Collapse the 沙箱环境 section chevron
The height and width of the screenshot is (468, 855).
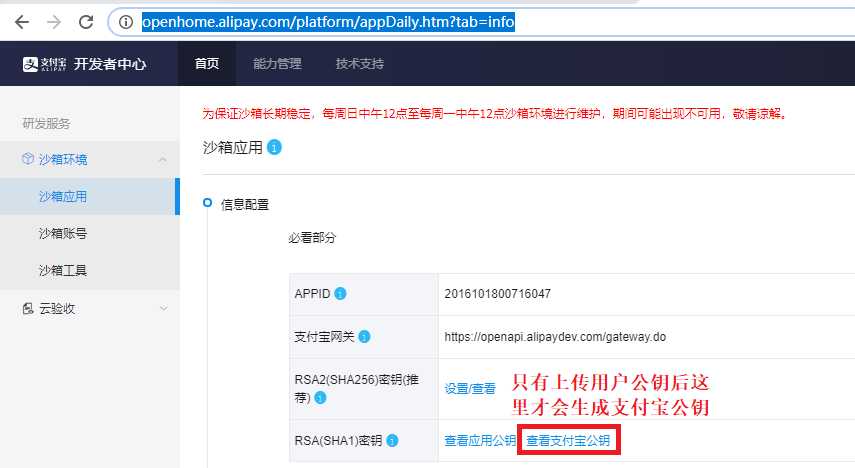coord(162,159)
